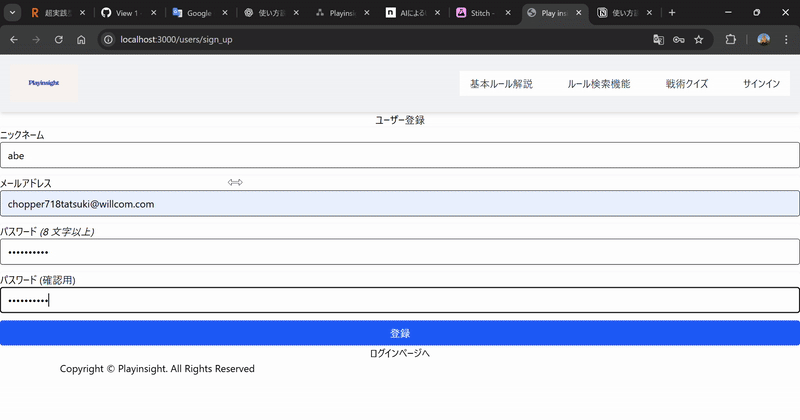Close the Notion 使い方 tab
800x420 pixels.
coord(649,13)
